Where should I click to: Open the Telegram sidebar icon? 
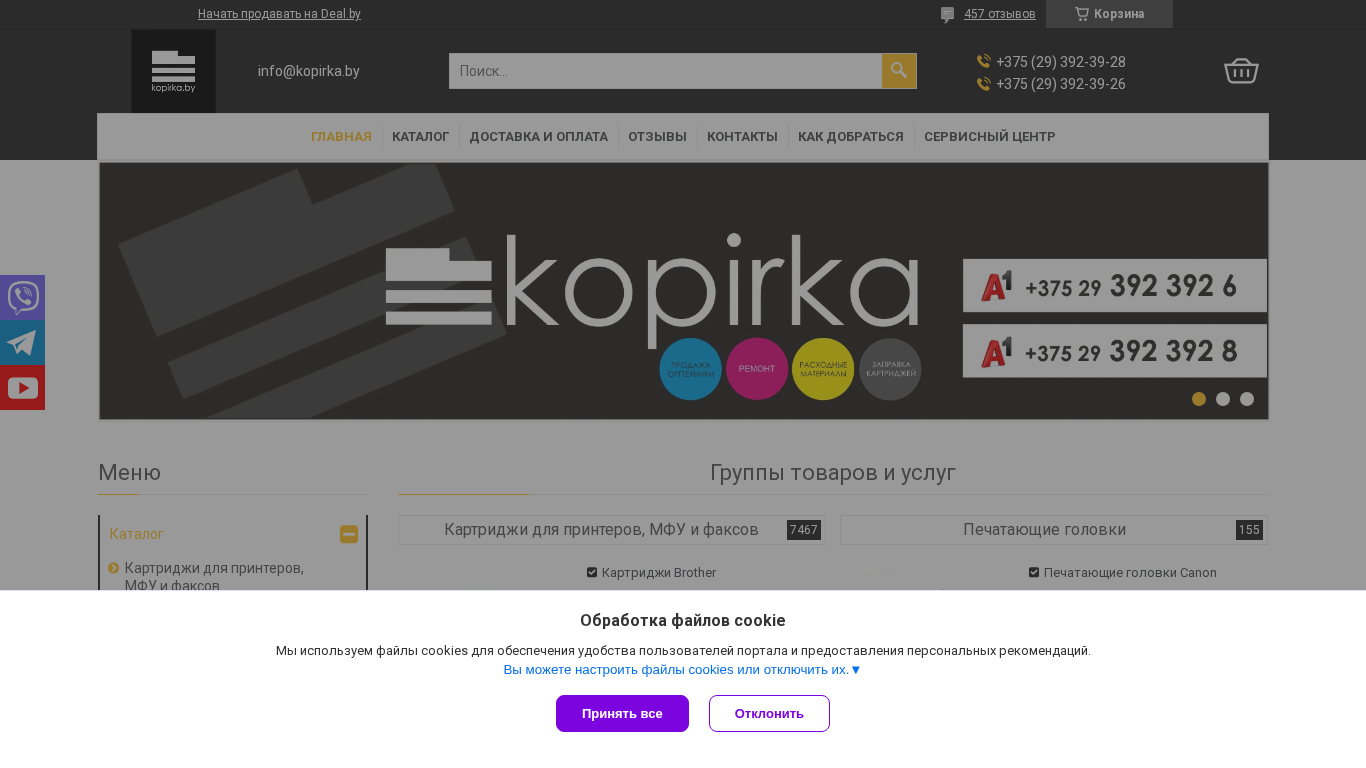(x=22, y=343)
